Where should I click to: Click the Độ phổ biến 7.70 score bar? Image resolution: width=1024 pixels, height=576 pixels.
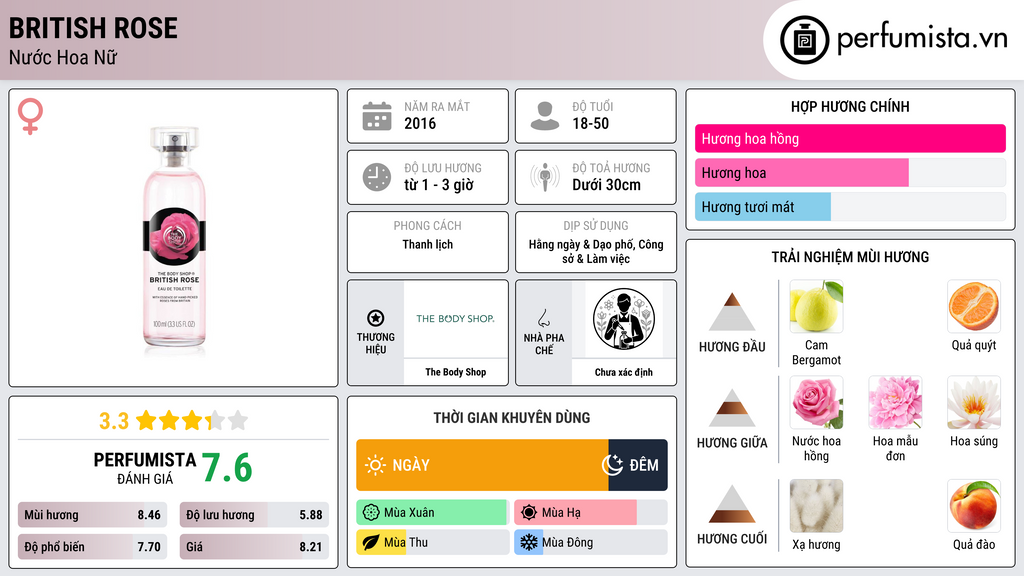(x=92, y=547)
